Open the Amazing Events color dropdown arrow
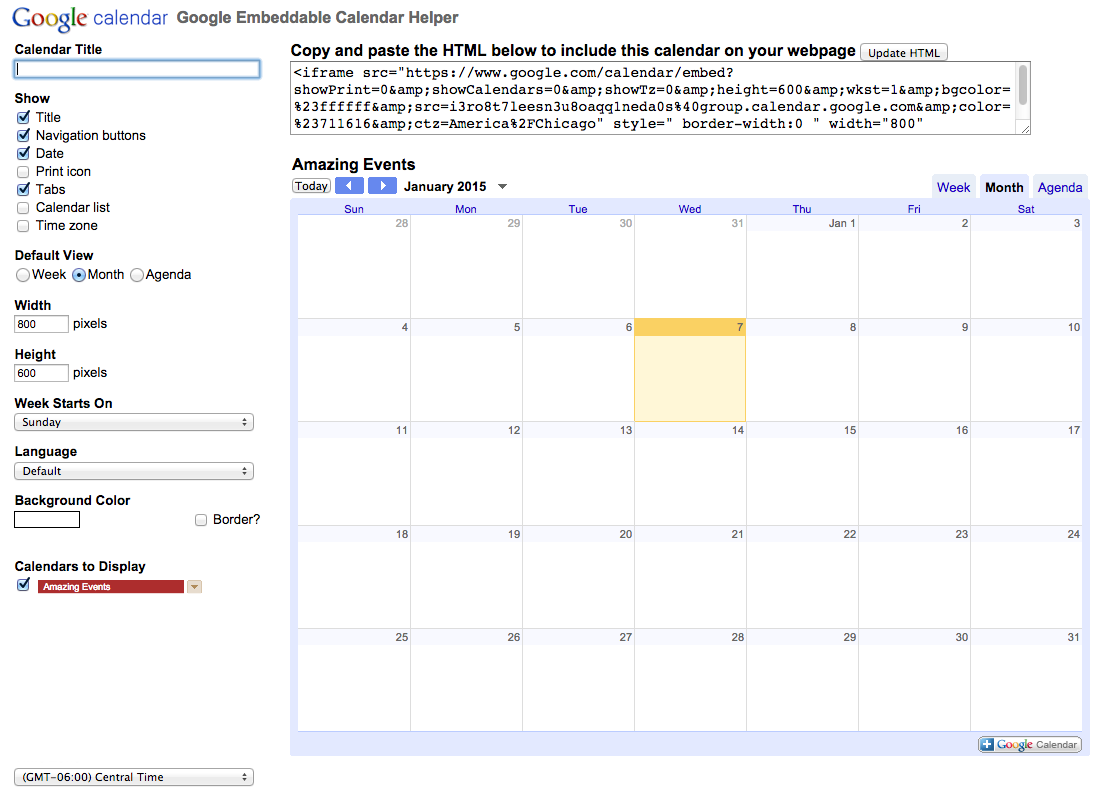 [x=194, y=587]
